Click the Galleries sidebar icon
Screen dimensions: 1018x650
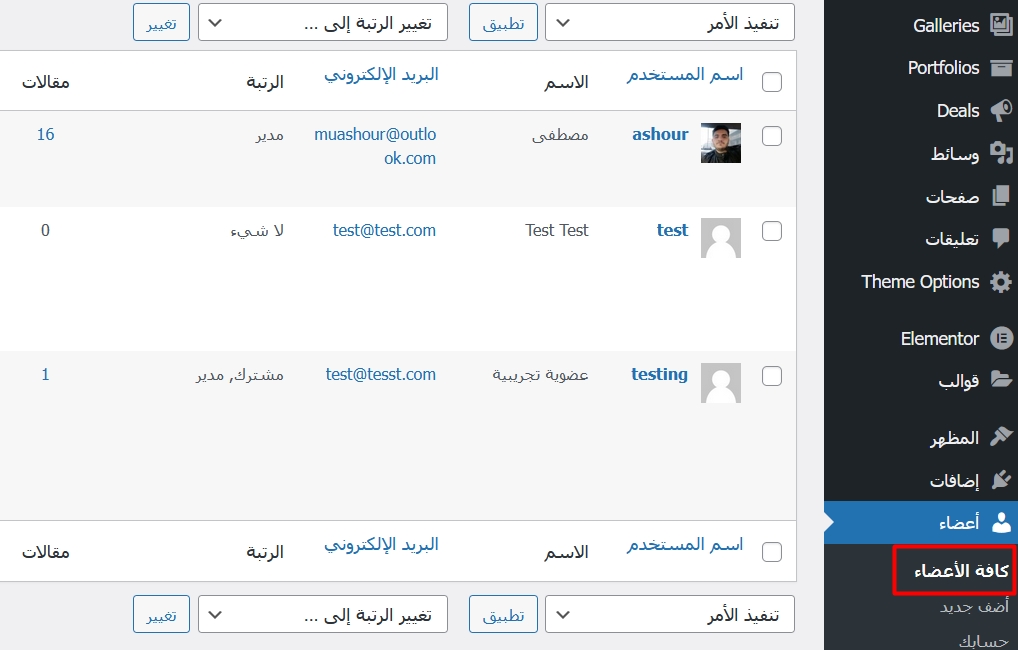tap(1000, 25)
